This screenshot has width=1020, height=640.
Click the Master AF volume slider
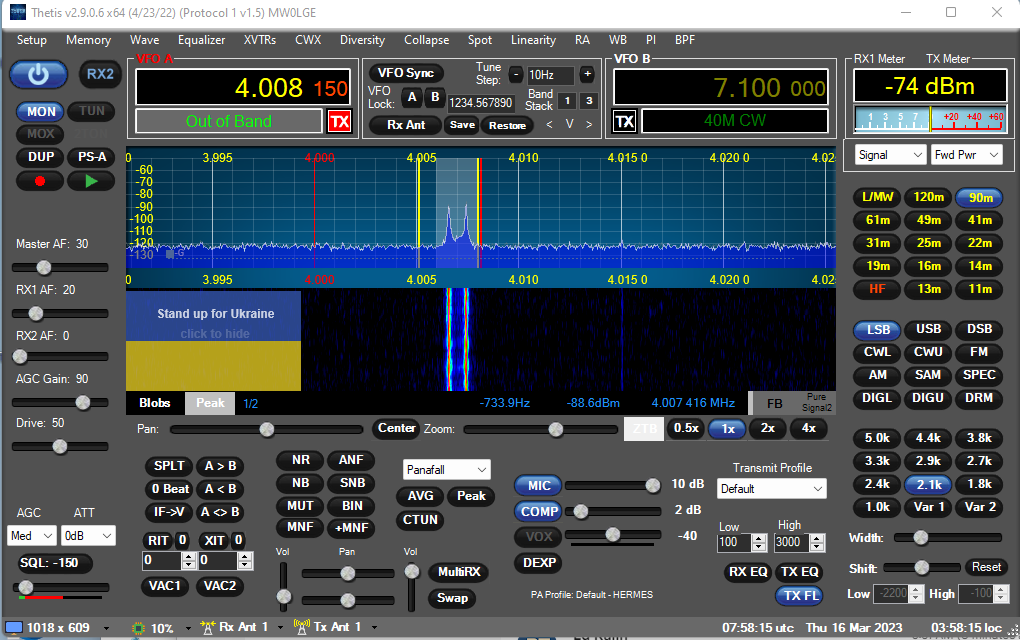[x=44, y=267]
